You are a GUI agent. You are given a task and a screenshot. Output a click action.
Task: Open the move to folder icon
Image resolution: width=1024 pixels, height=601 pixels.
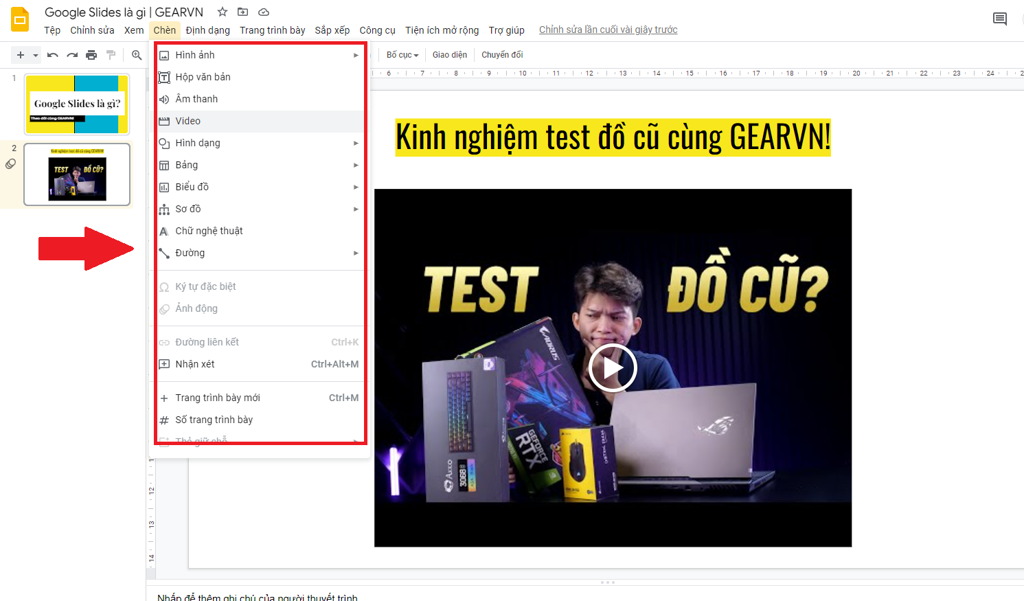pos(243,12)
